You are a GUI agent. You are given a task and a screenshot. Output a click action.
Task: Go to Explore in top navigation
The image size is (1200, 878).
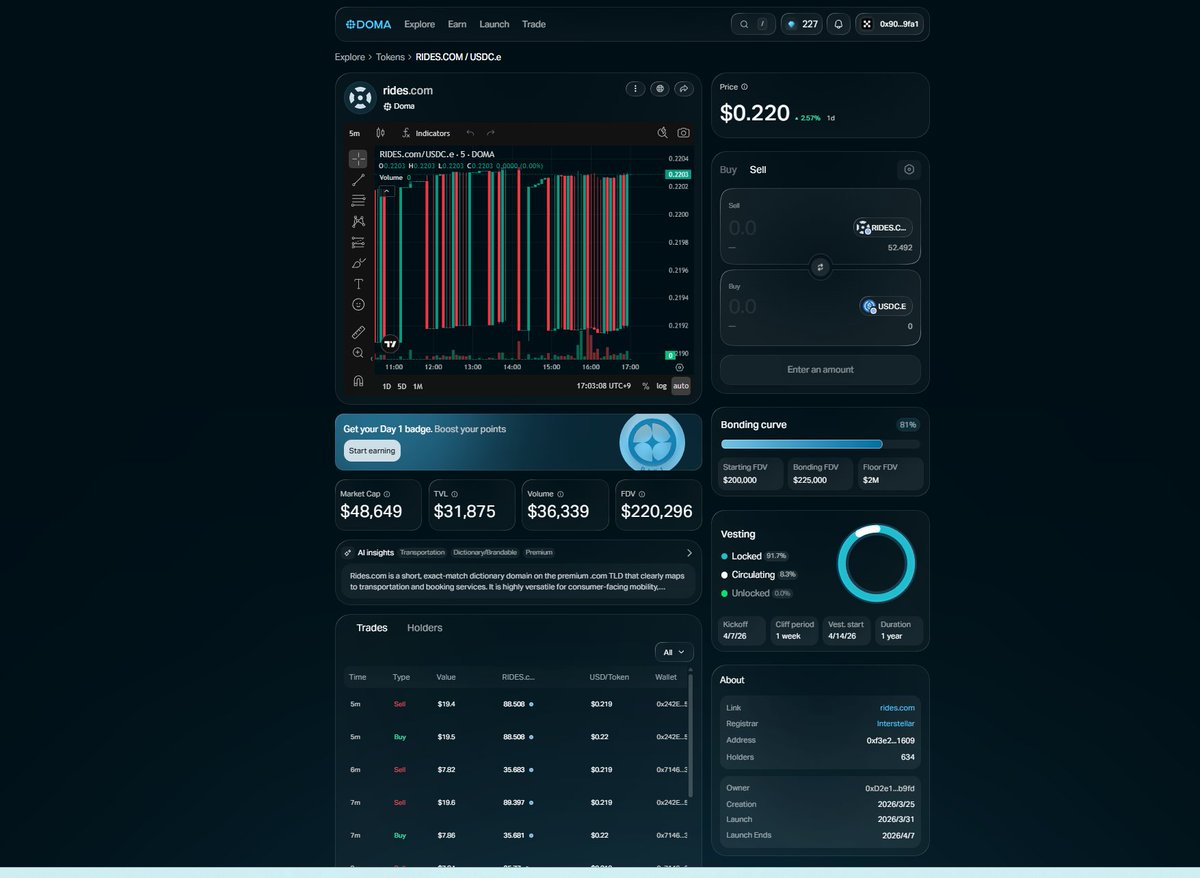420,24
